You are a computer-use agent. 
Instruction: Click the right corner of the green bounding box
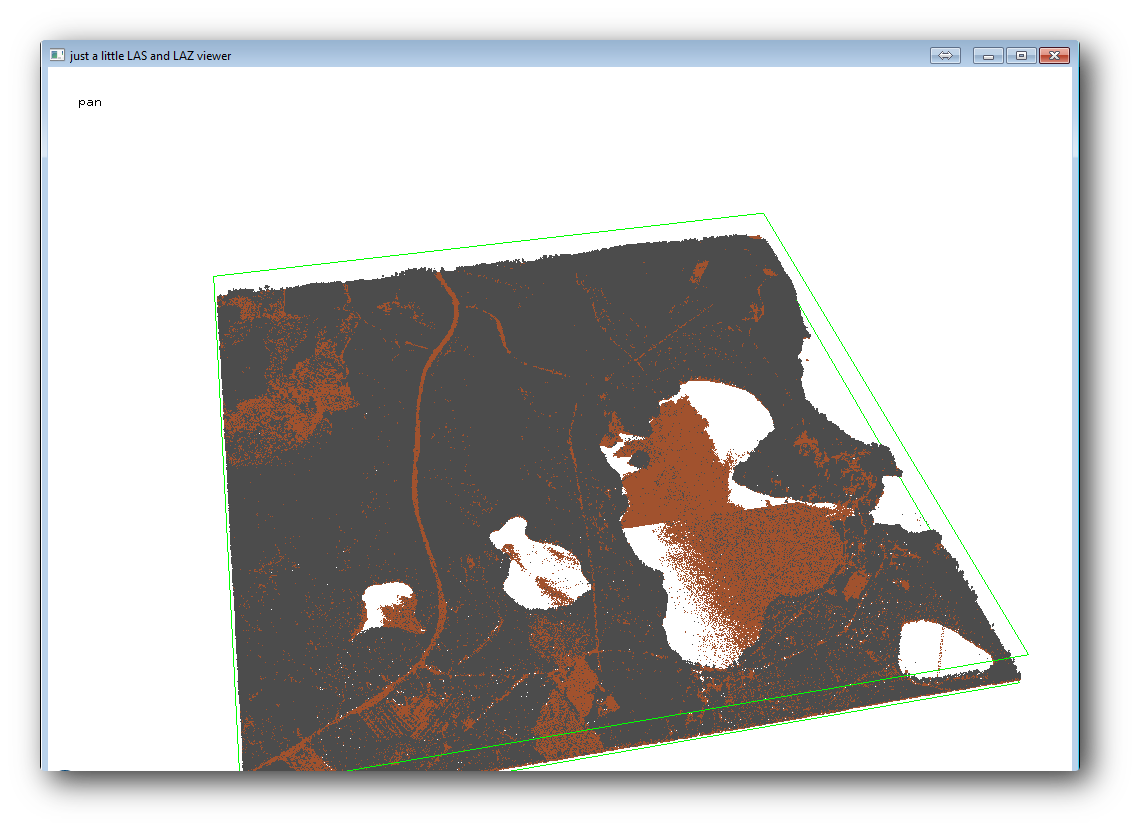(x=1028, y=655)
